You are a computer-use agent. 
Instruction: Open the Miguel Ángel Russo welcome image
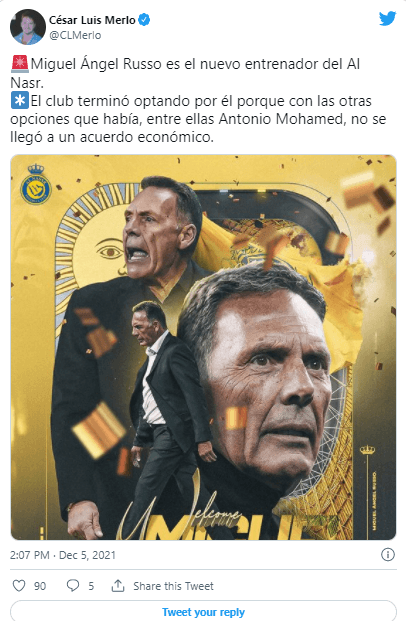pos(203,347)
